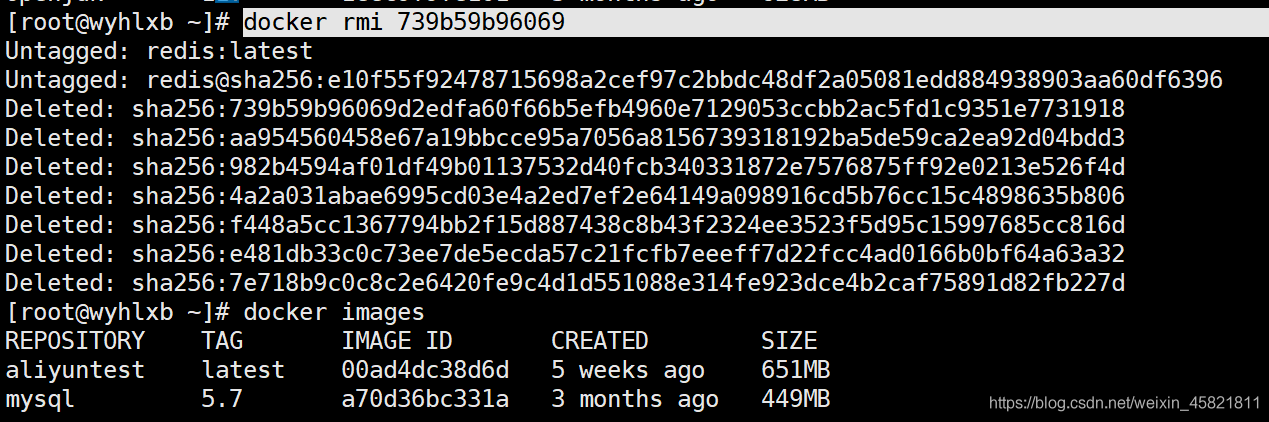
Task: Click the image ID 00ad4dc38d6d
Action: pos(425,370)
